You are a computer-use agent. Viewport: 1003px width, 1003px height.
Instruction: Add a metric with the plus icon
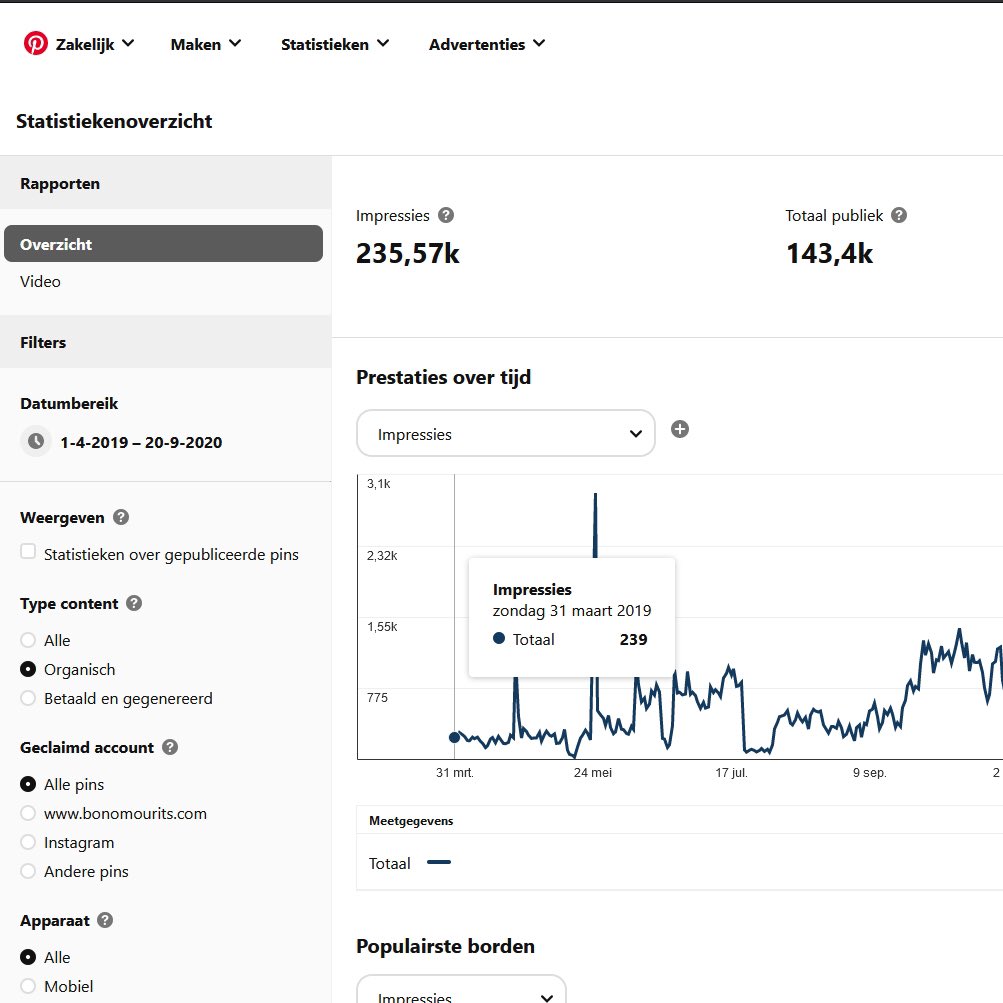coord(680,429)
